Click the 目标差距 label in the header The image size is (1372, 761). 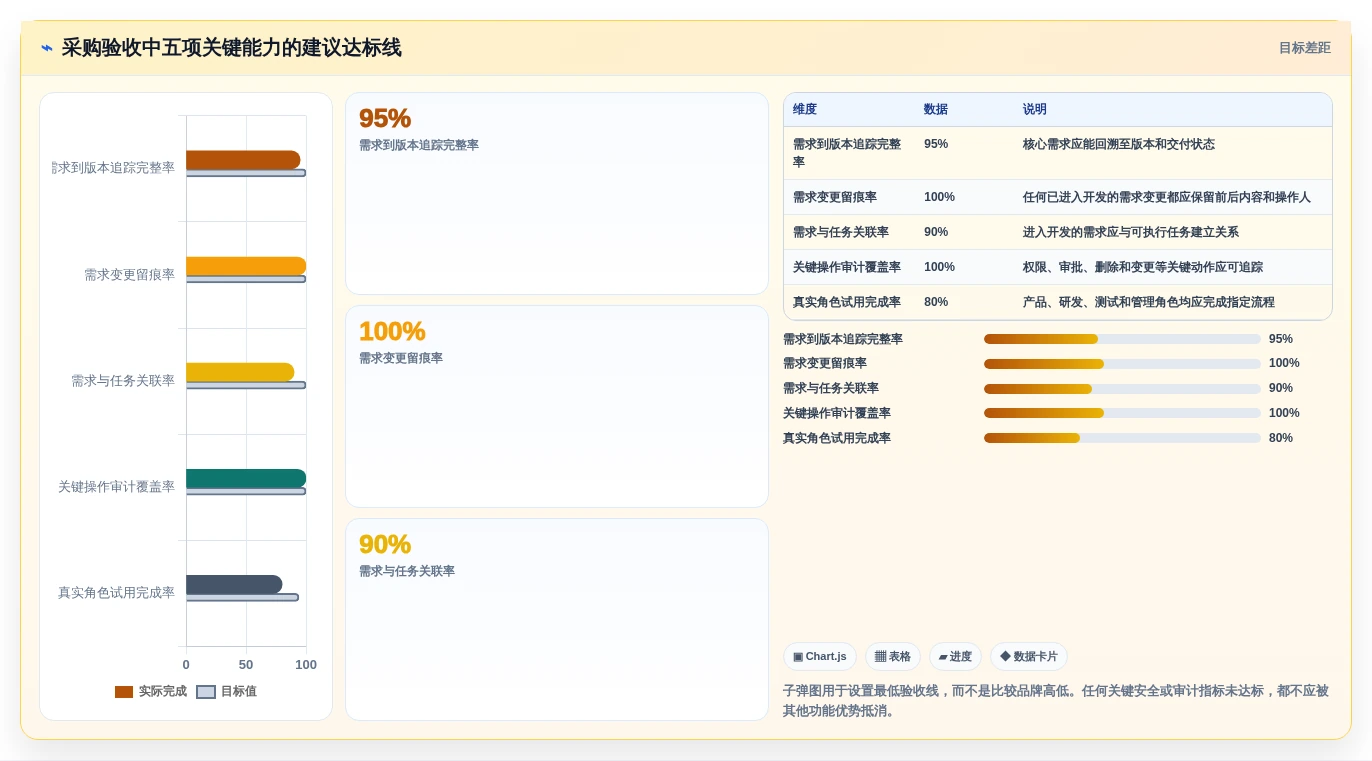1304,48
